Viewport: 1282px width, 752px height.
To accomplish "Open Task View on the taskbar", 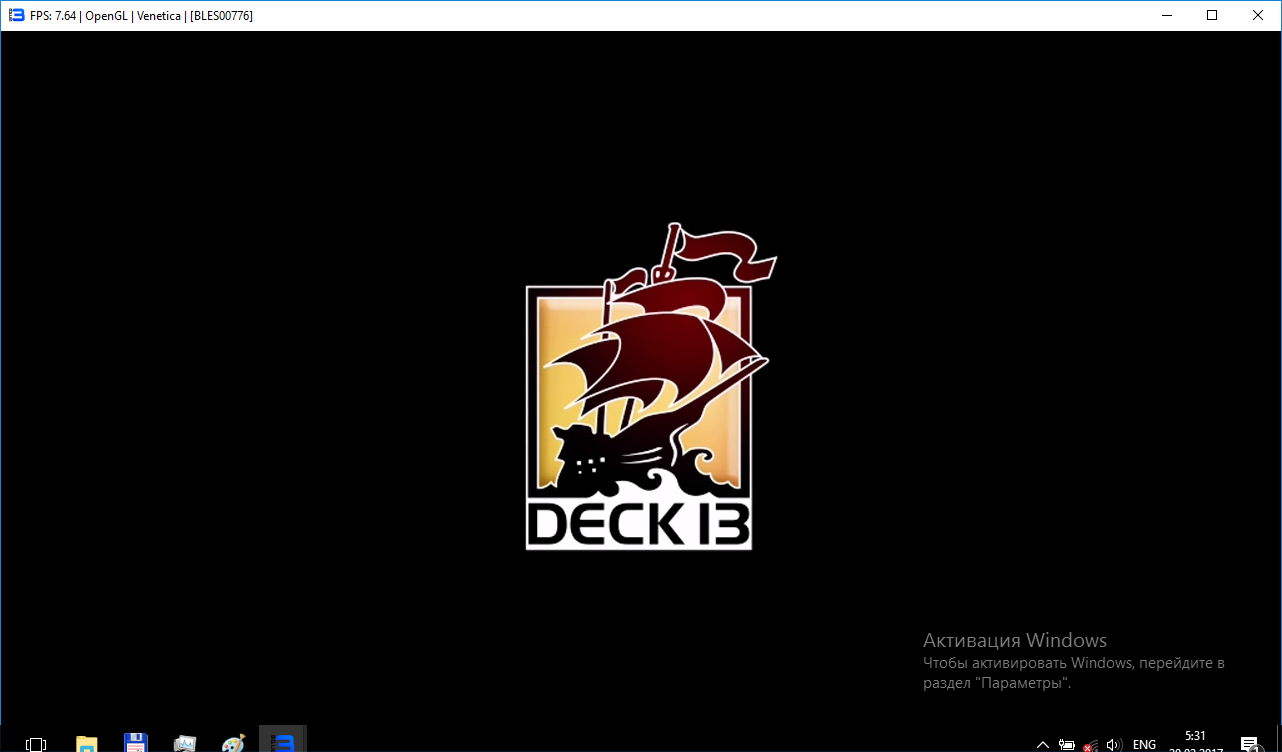I will [36, 744].
